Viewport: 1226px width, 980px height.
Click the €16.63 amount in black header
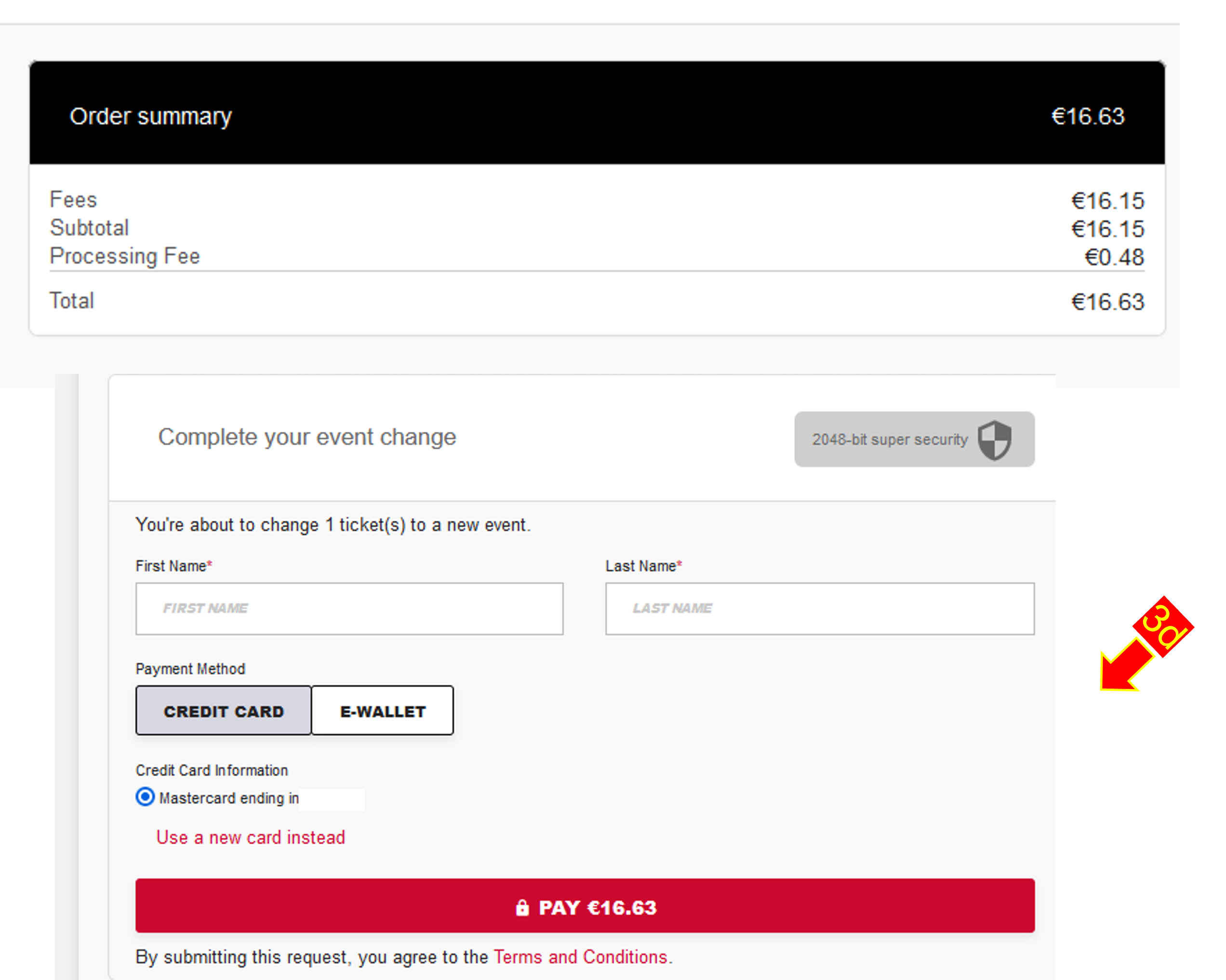[x=1088, y=117]
